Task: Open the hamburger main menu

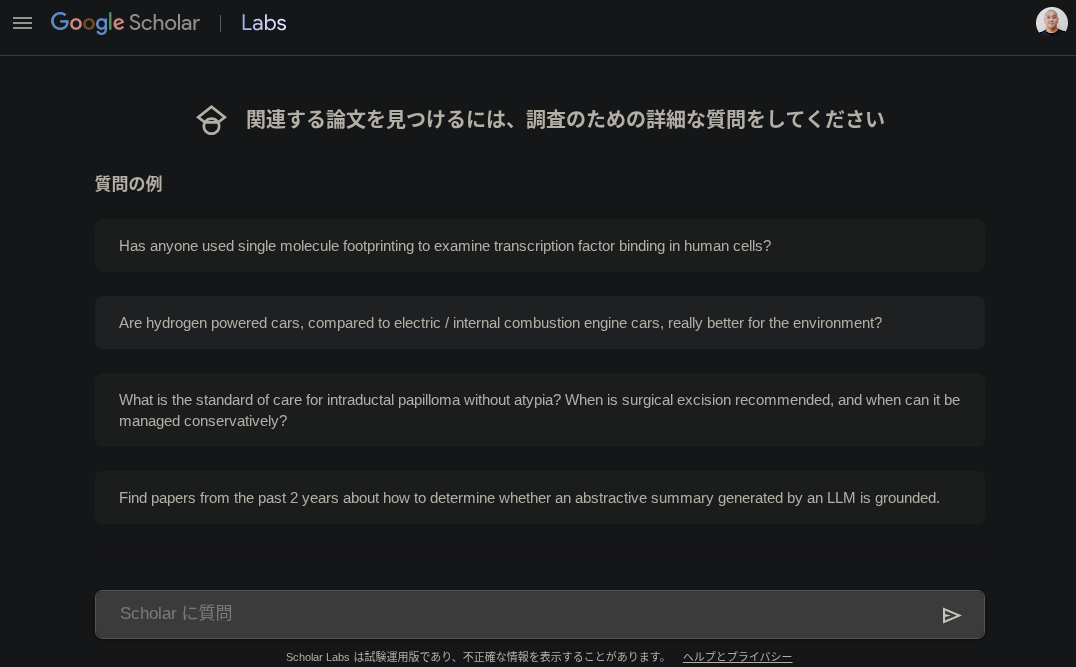Action: click(22, 23)
